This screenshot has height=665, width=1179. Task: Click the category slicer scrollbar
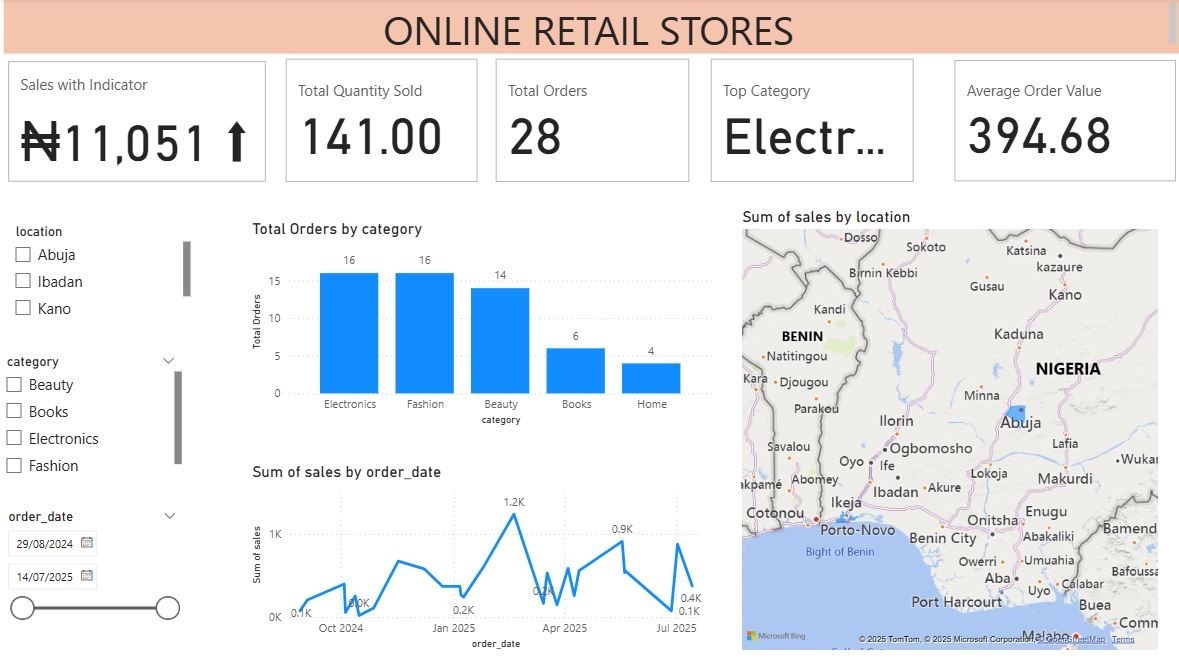pyautogui.click(x=178, y=418)
